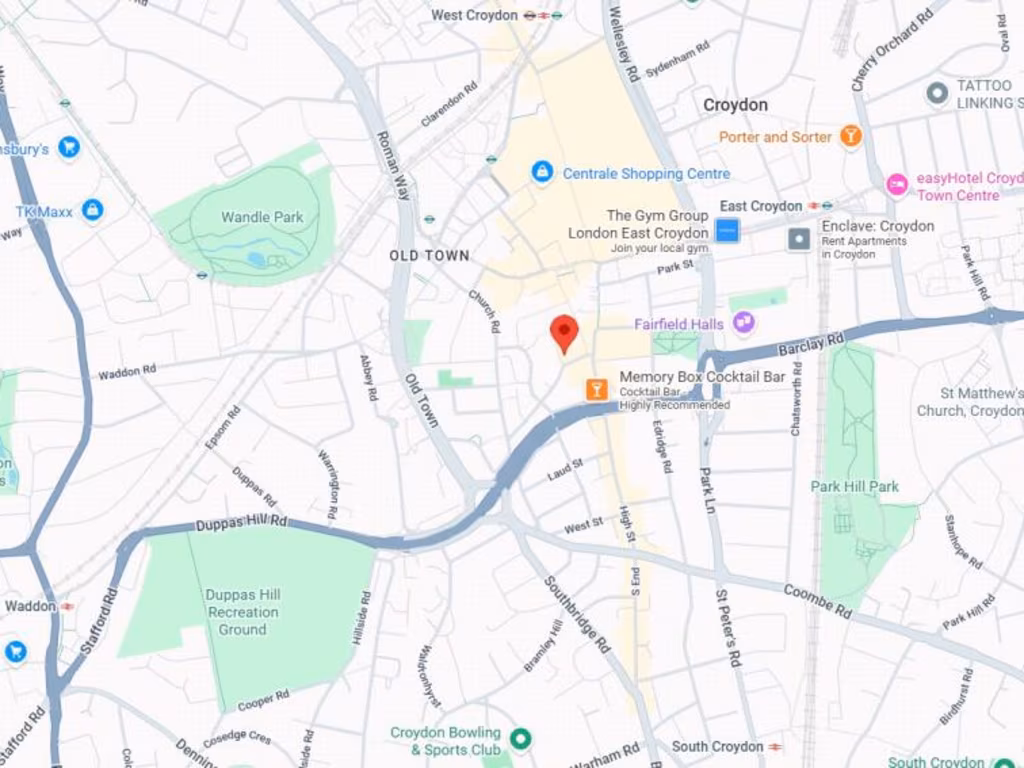Select the East Croydon station label
Screen dimensions: 1024x768
pos(760,206)
